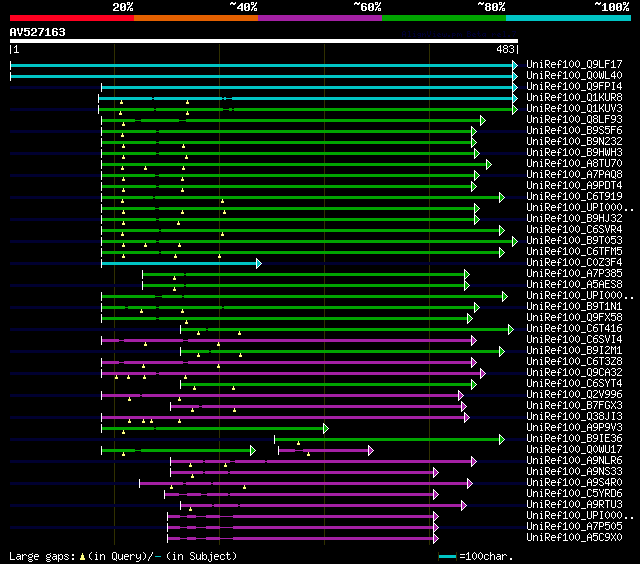Viewport: 640px width, 564px height.
Task: Select the UniRef100_Q9FX58 label
Action: coord(574,318)
